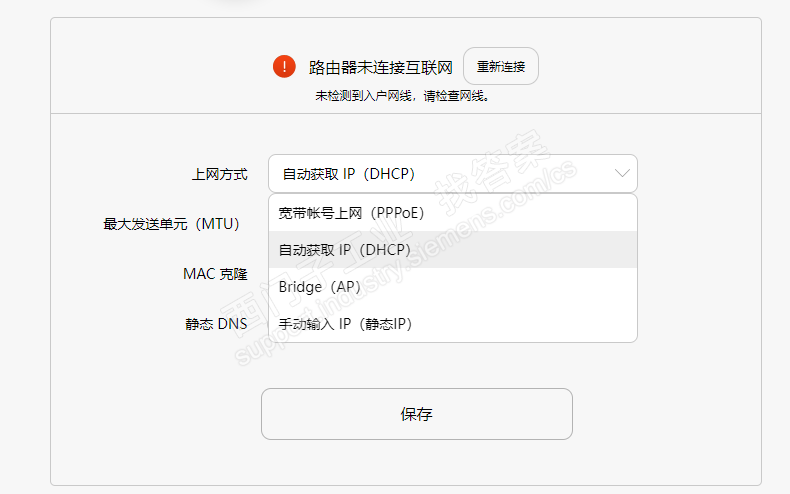Viewport: 790px width, 494px height.
Task: Select 手动输入 IP (静态IP) option
Action: pyautogui.click(x=345, y=324)
